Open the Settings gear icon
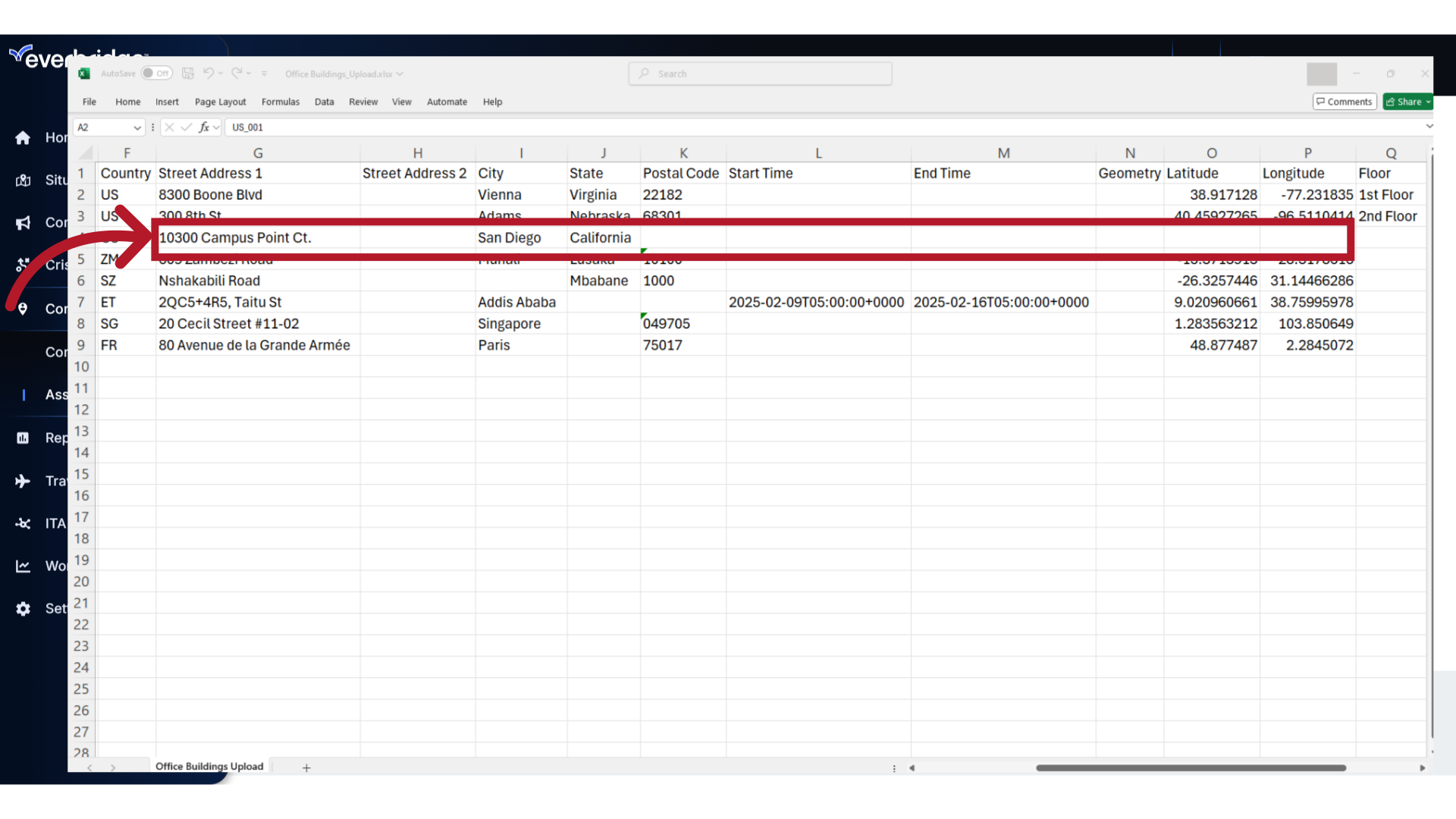 22,608
